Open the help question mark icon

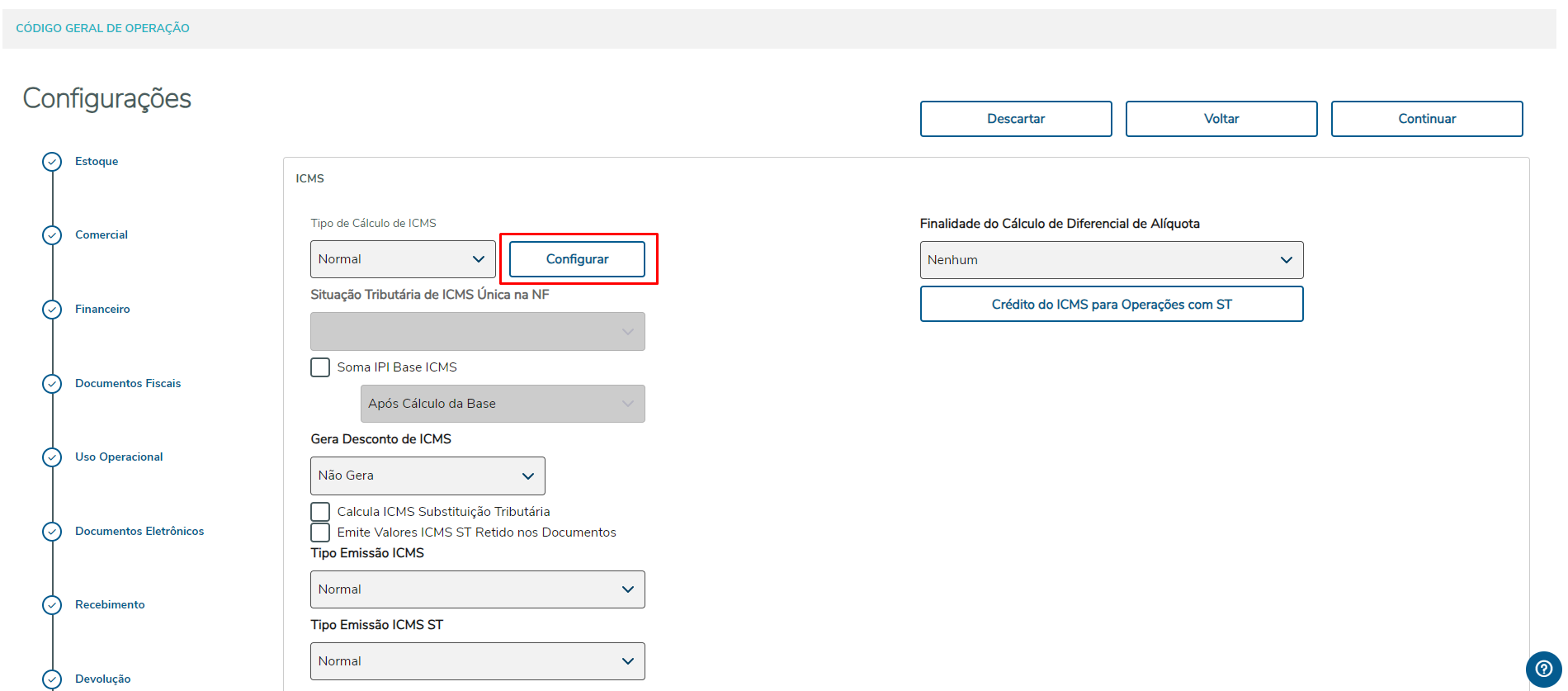pos(1543,669)
